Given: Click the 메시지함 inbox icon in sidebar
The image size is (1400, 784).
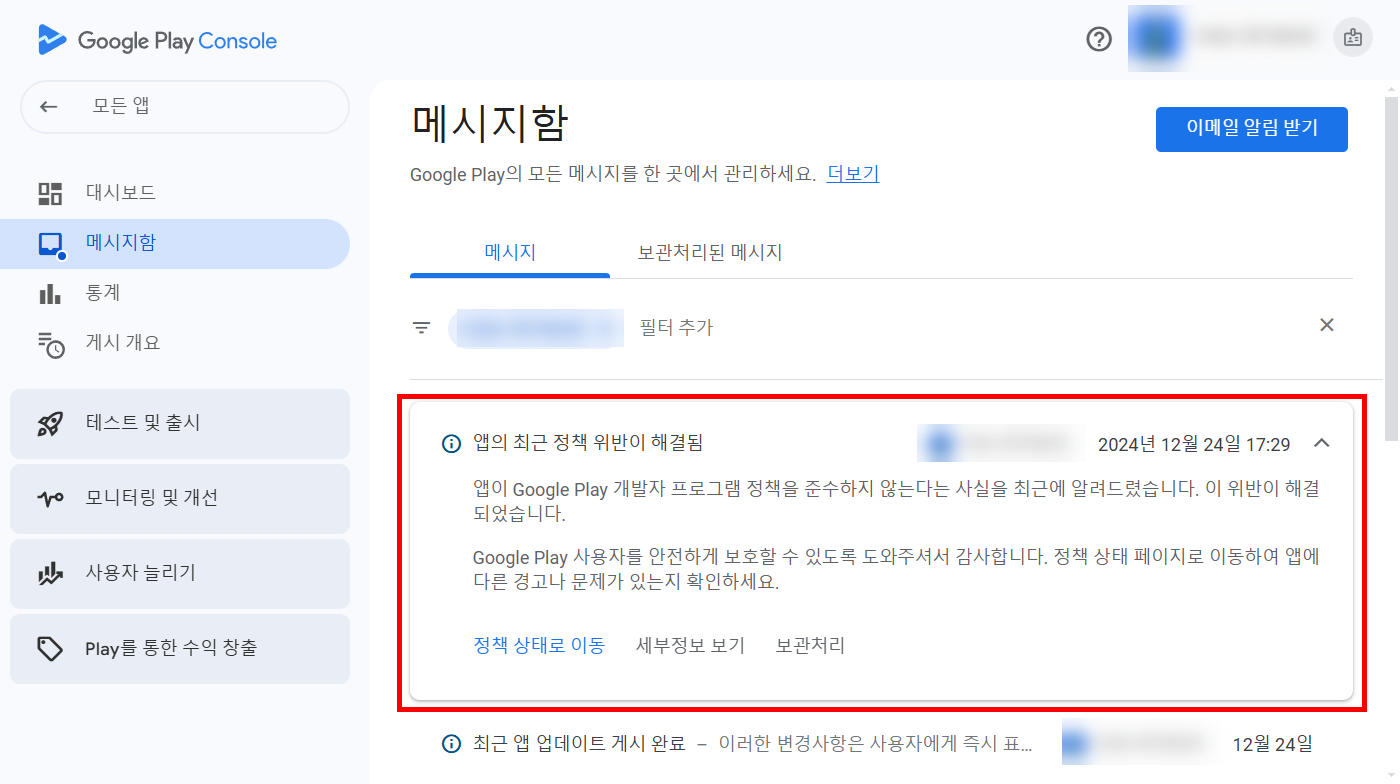Looking at the screenshot, I should click(x=51, y=244).
